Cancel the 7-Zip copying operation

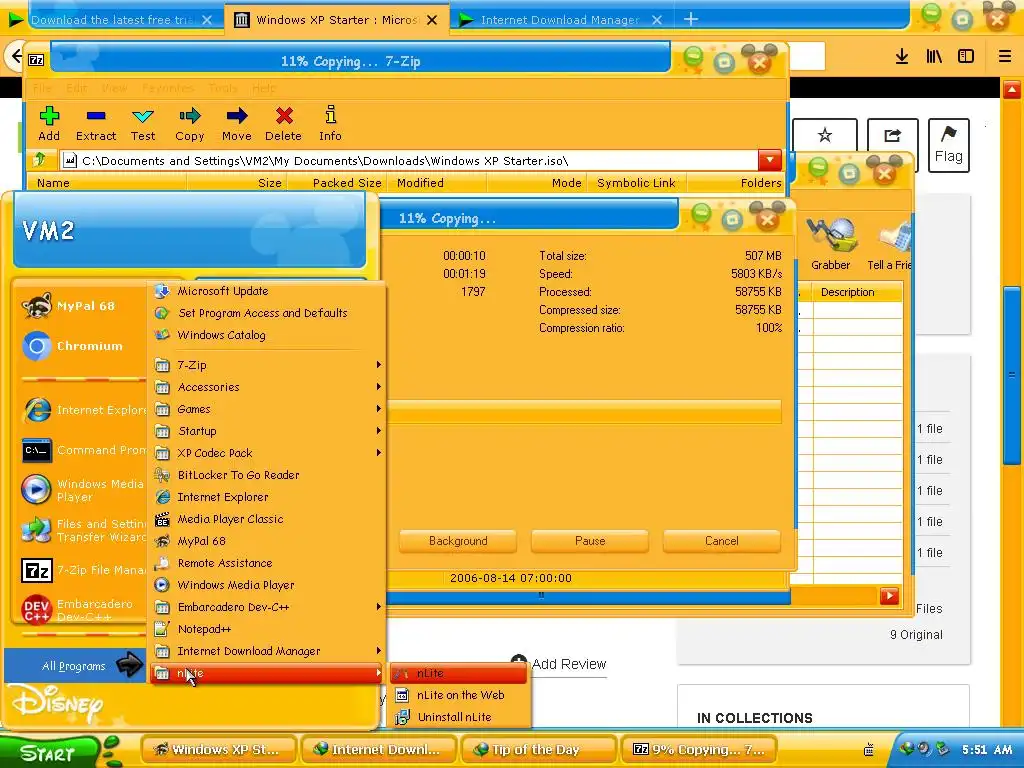click(x=722, y=541)
